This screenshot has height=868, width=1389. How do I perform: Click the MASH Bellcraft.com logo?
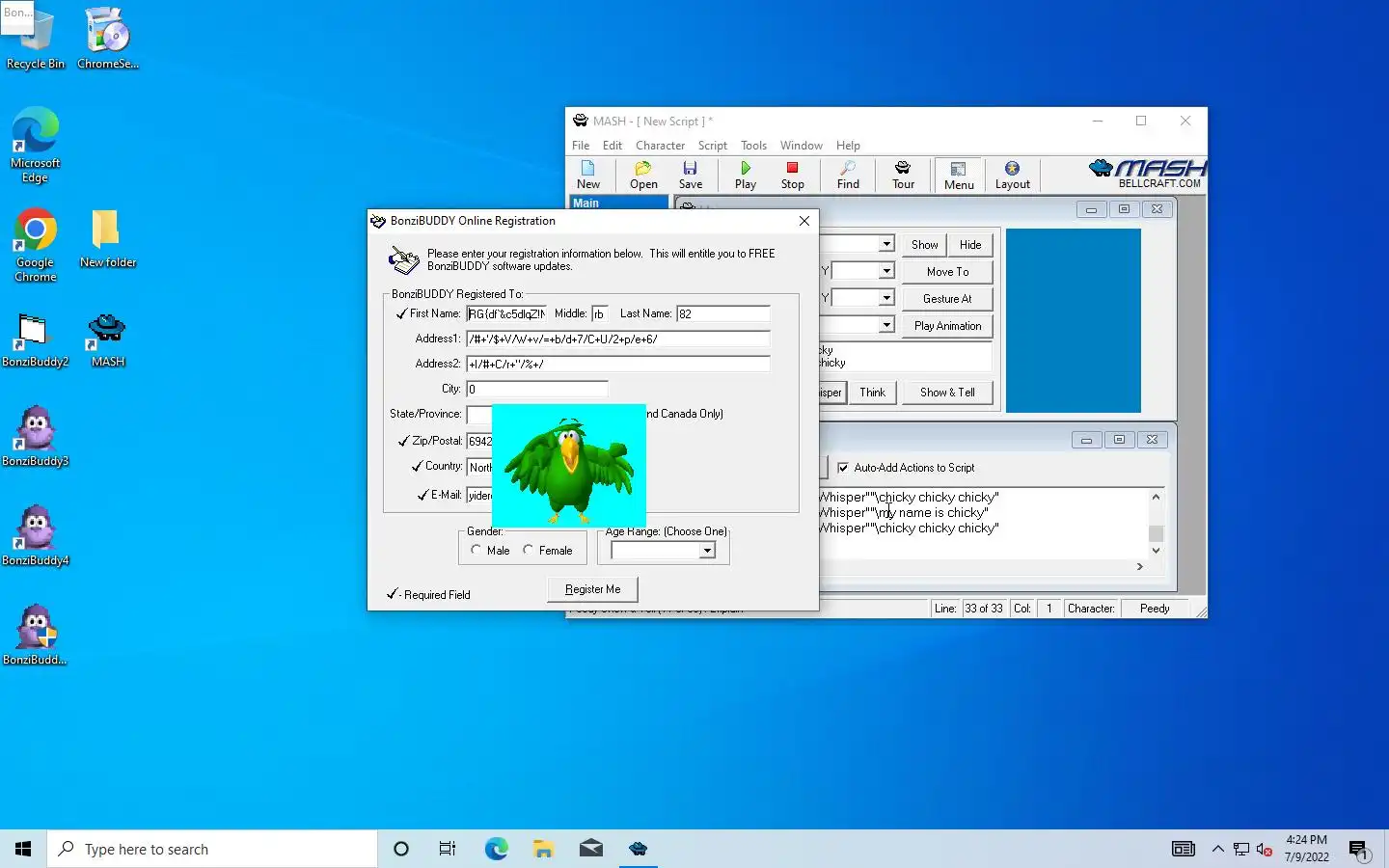click(x=1147, y=175)
